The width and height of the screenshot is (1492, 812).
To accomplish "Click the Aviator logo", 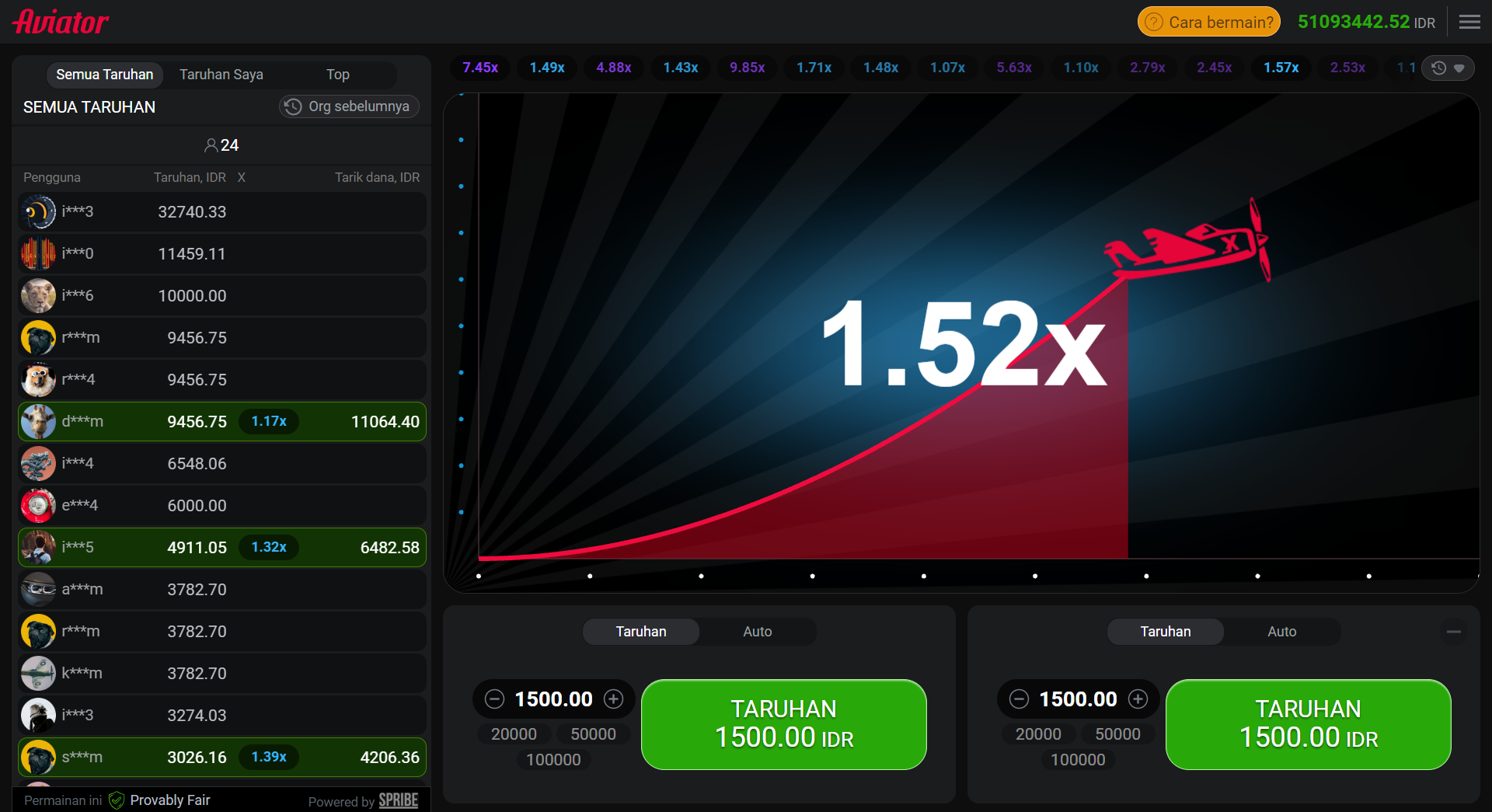I will pos(61,23).
